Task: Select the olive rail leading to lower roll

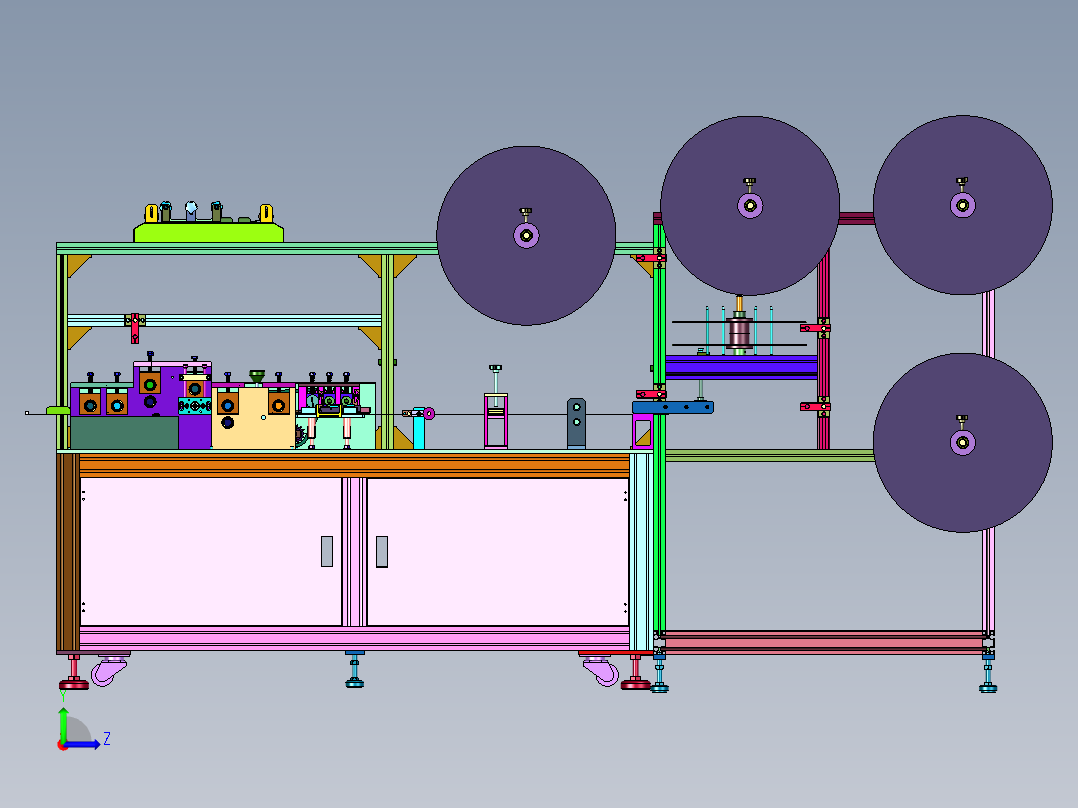Action: coord(769,455)
